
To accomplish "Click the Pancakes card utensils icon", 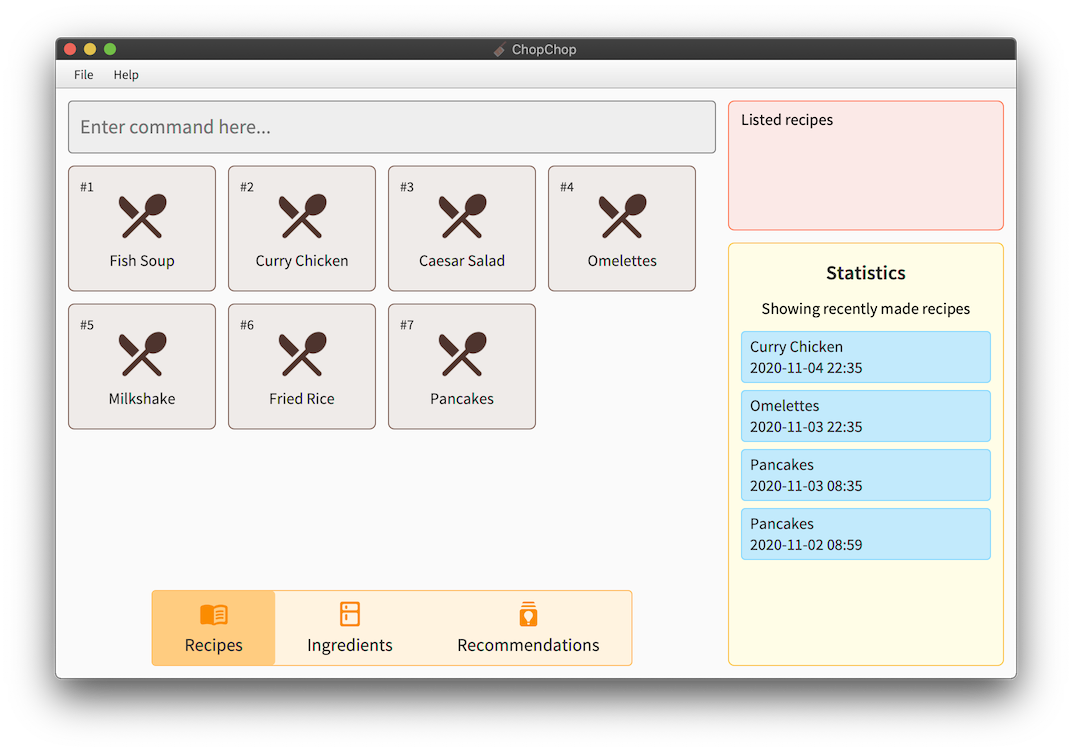I will coord(462,354).
